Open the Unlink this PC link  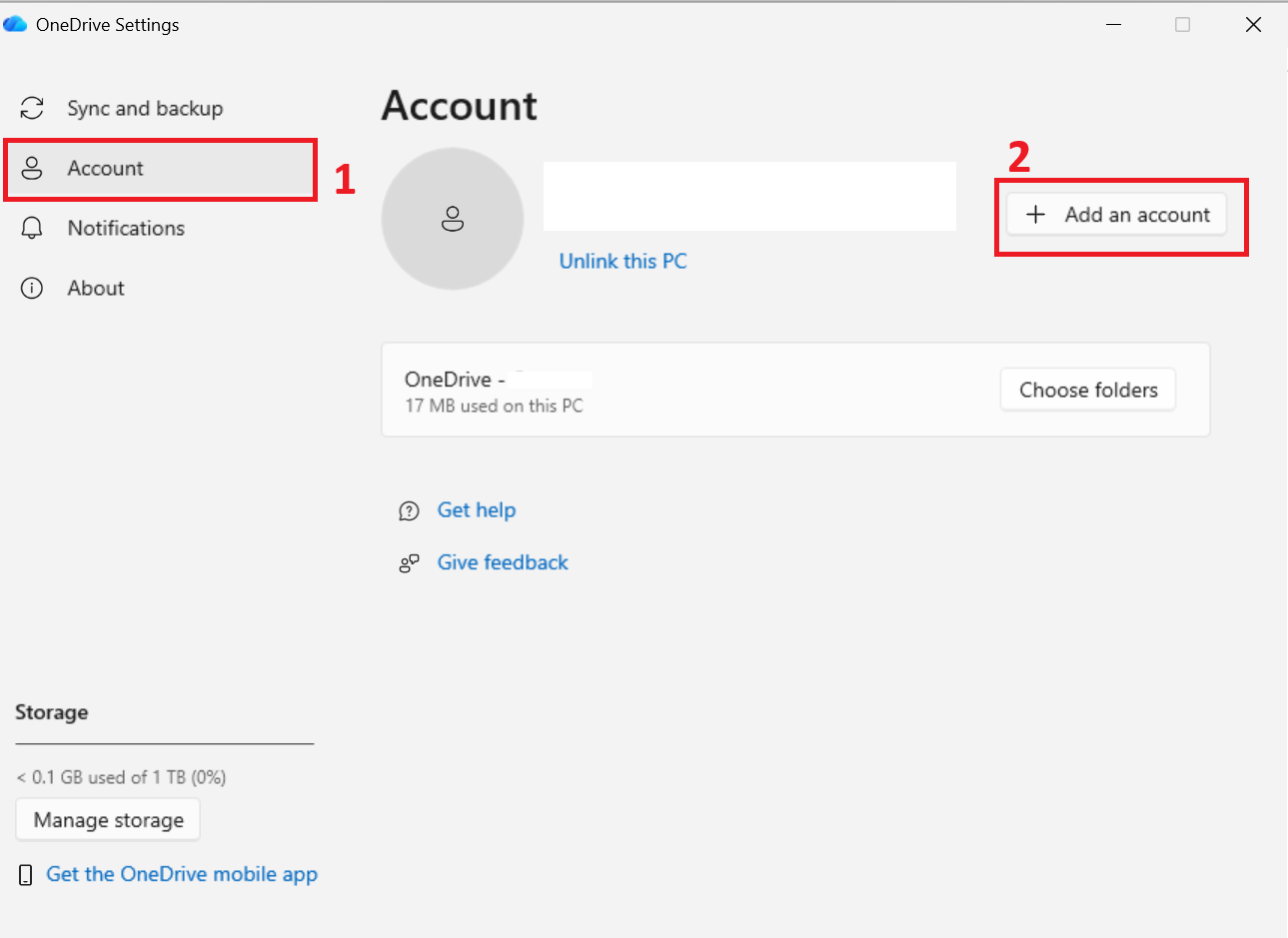pyautogui.click(x=623, y=261)
